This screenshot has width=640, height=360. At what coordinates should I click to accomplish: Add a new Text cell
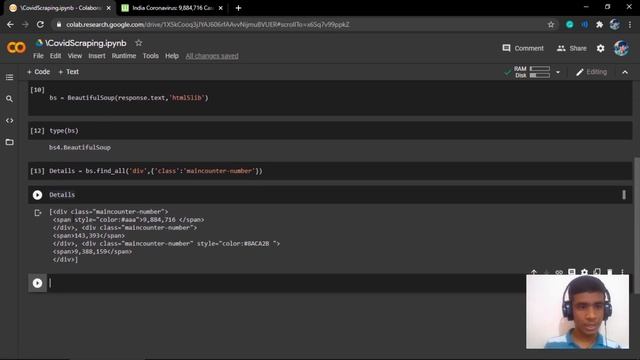69,72
